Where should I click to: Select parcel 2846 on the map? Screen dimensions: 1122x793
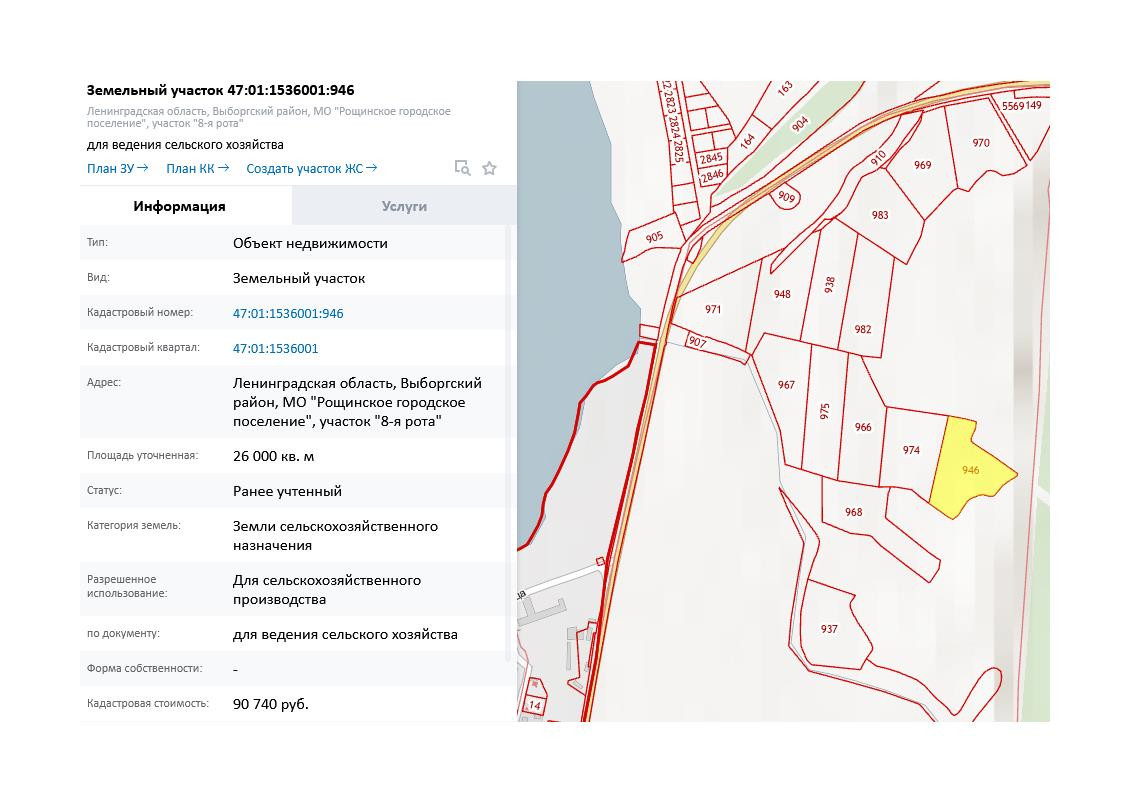[712, 175]
